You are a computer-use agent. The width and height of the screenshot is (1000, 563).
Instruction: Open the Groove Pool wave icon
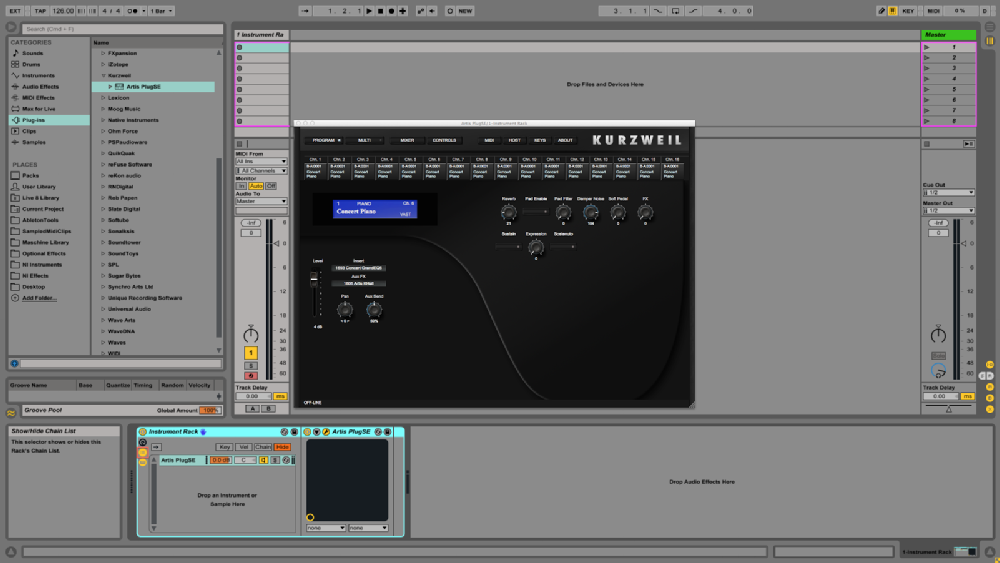[11, 411]
